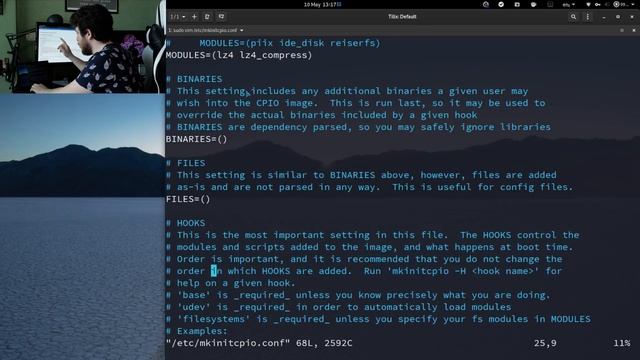Maximize the Tilix window

tap(618, 17)
